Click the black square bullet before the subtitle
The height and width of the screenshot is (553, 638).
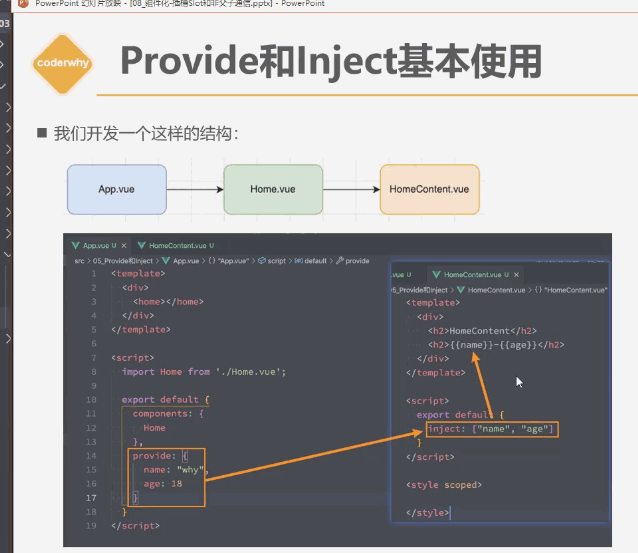[42, 133]
